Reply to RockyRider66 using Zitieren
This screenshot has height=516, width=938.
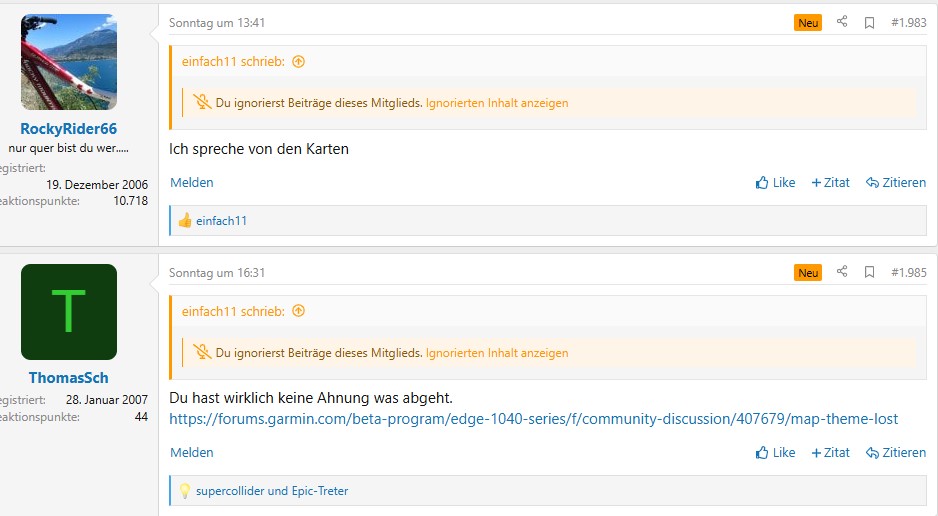tap(896, 182)
